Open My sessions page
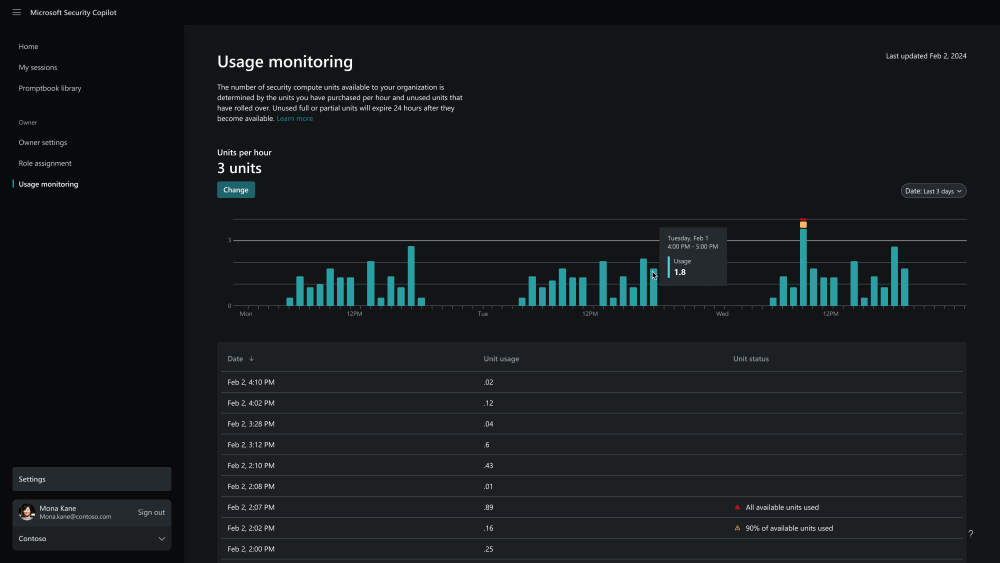 [x=38, y=67]
